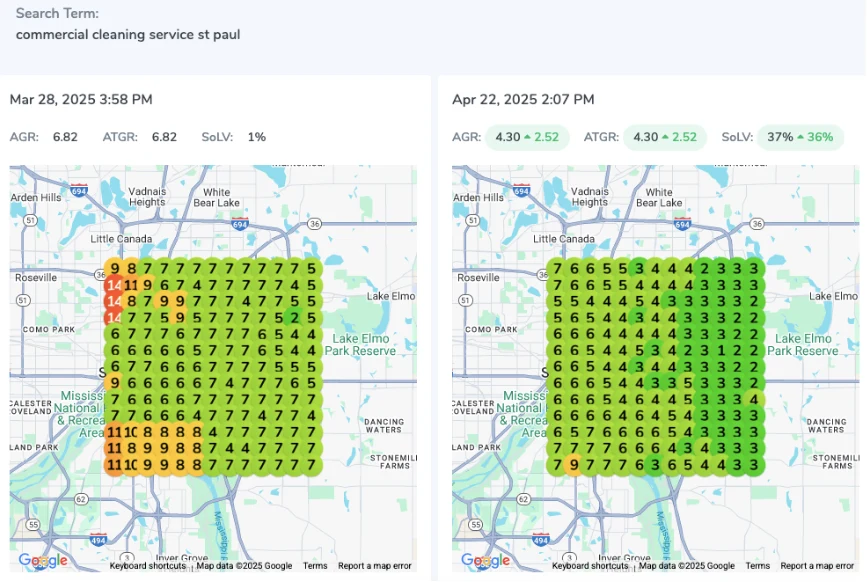Click the SoLV 37% improvement badge
The image size is (867, 582).
[x=799, y=137]
